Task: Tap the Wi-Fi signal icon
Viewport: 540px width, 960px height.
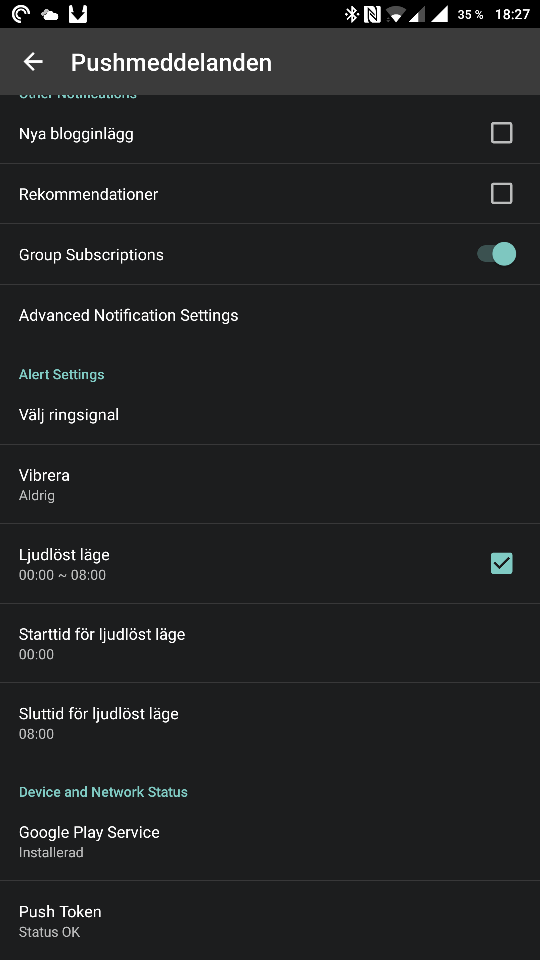Action: (395, 15)
